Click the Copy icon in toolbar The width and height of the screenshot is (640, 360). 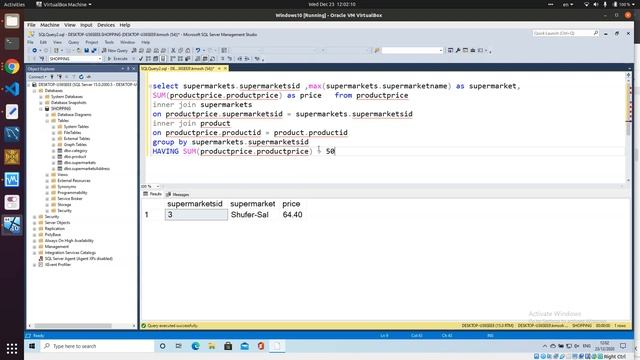click(x=180, y=50)
